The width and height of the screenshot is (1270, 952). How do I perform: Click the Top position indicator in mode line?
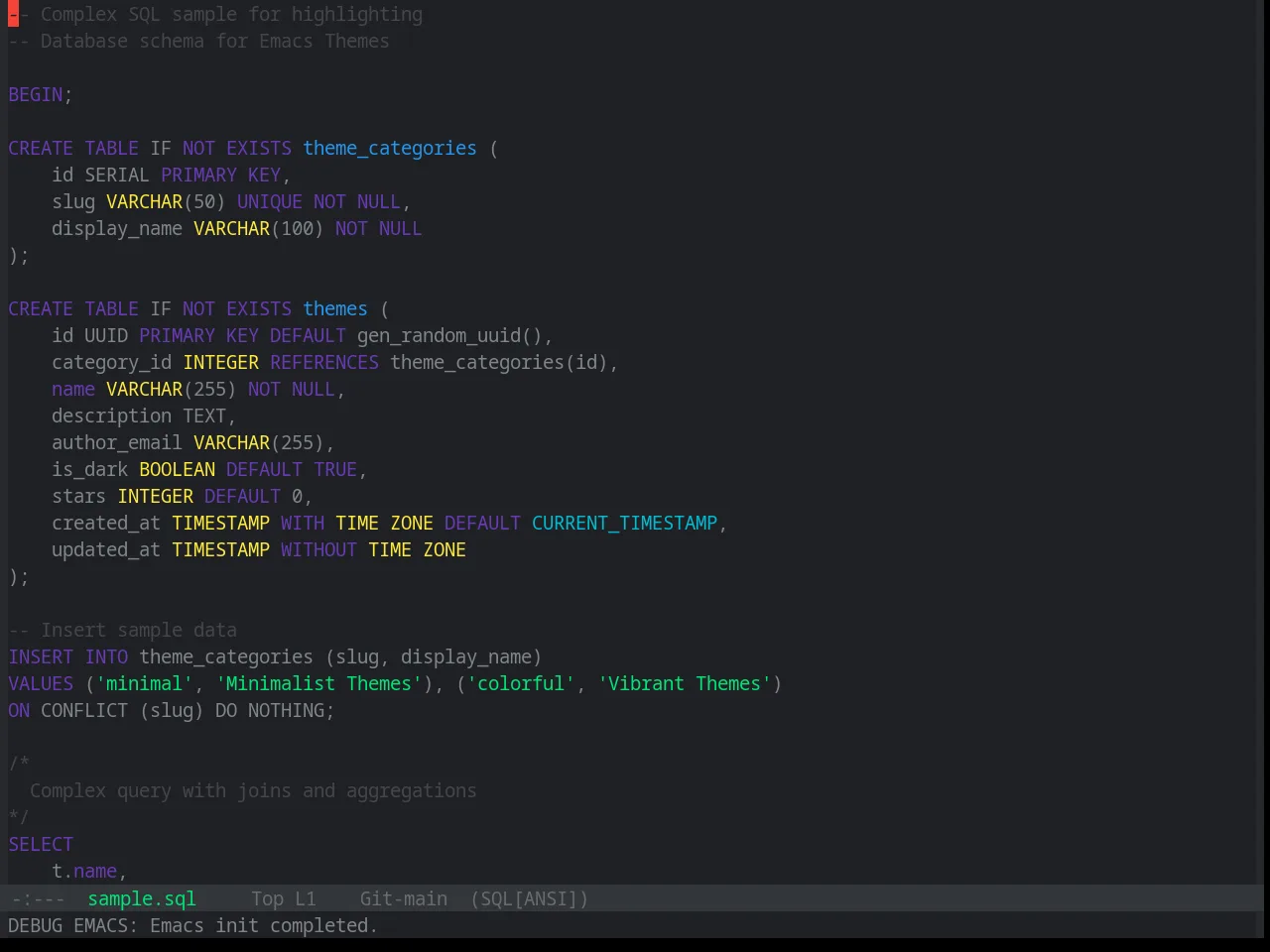coord(267,898)
